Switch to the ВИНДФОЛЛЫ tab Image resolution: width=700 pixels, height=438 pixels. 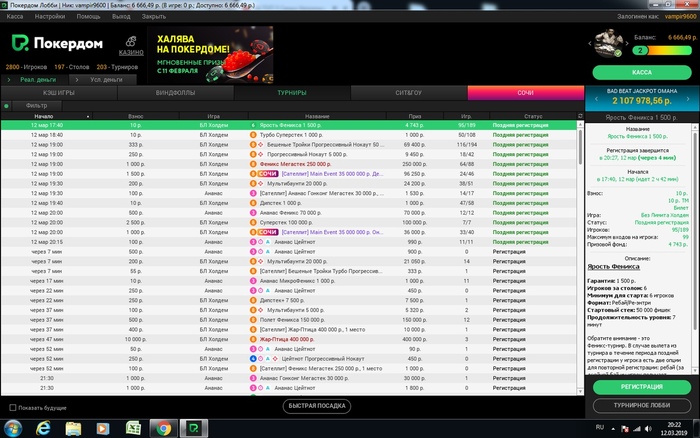coord(175,93)
